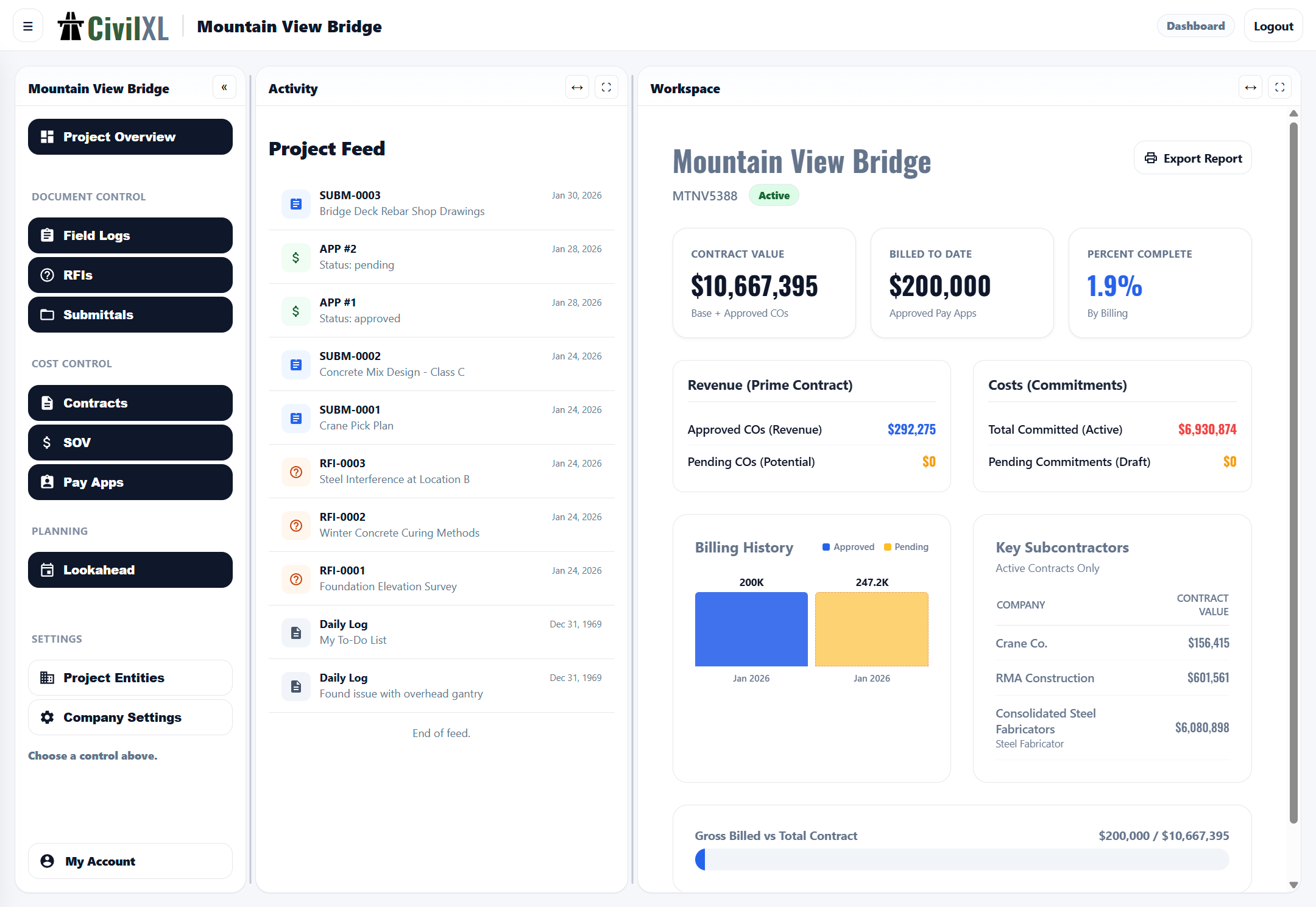Toggle the Pending legend in Billing History

click(x=906, y=547)
